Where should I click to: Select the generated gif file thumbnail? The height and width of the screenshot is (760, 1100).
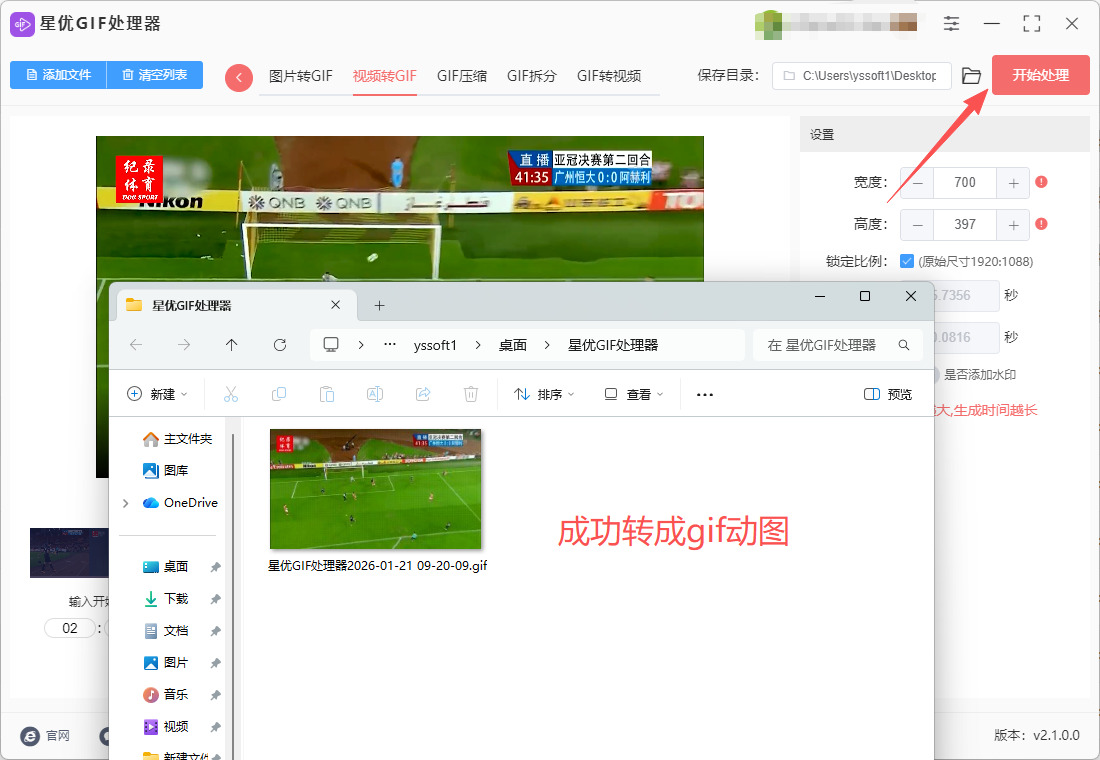click(x=376, y=489)
